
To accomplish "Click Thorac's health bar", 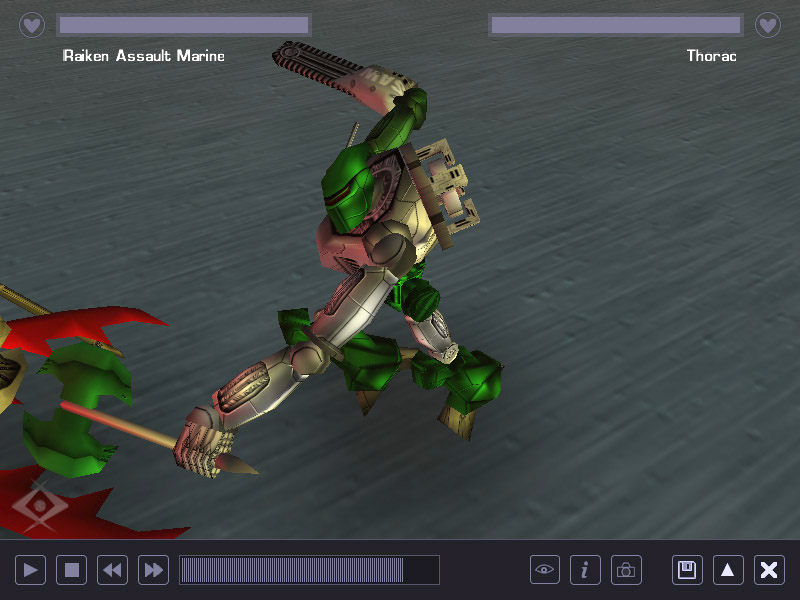I will (616, 24).
